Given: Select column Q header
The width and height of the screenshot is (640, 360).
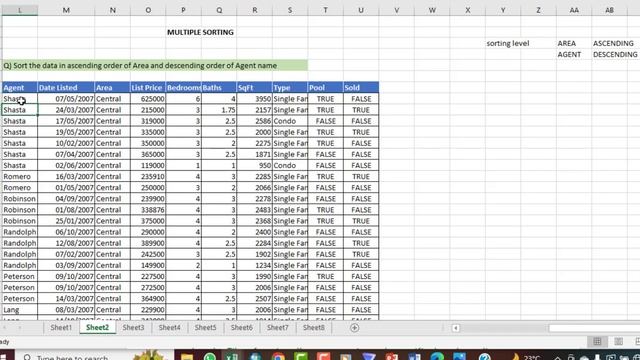Looking at the screenshot, I should pyautogui.click(x=219, y=10).
